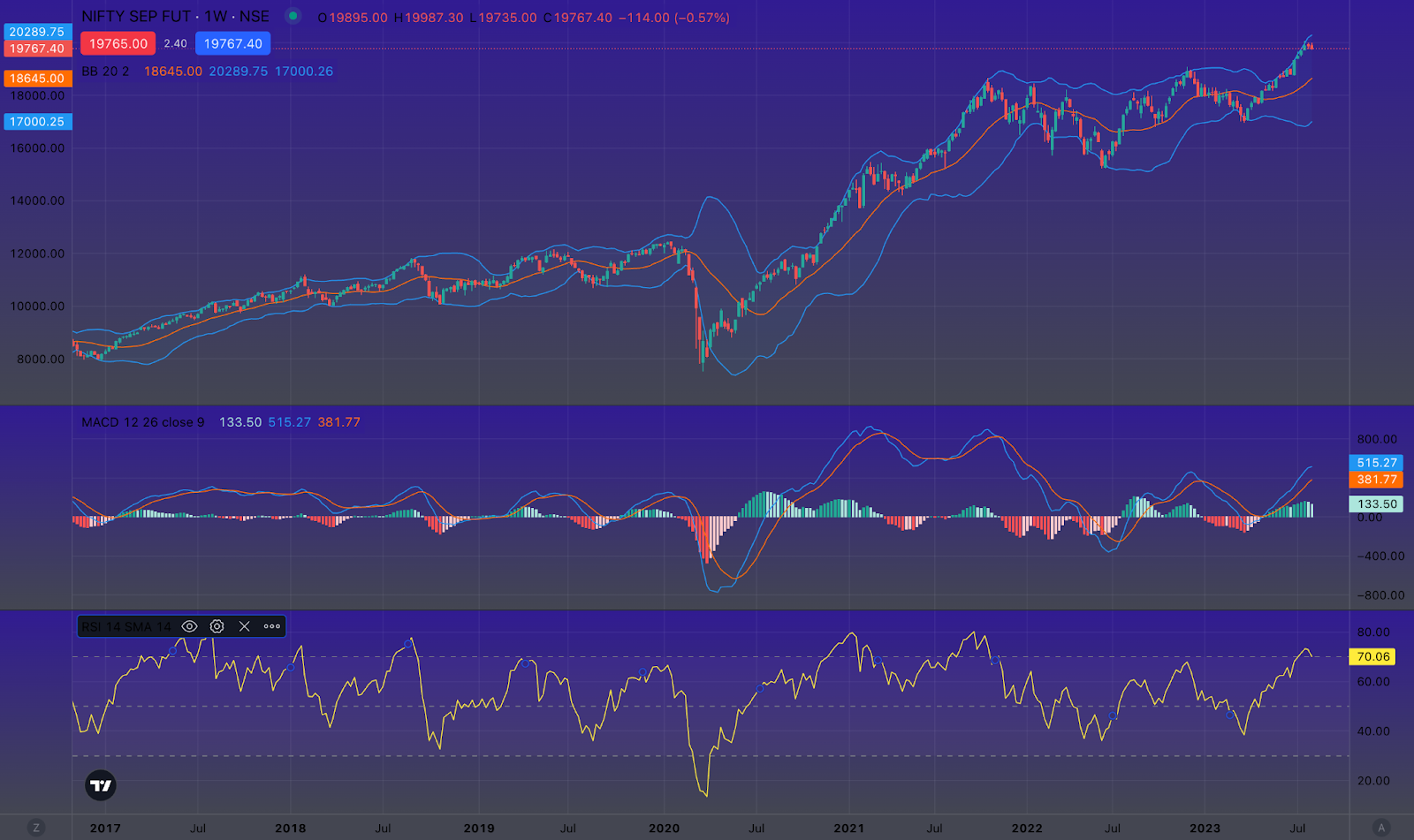Screen dimensions: 1414x840
Task: Toggle the circular A auto-scale button
Action: pyautogui.click(x=1381, y=828)
